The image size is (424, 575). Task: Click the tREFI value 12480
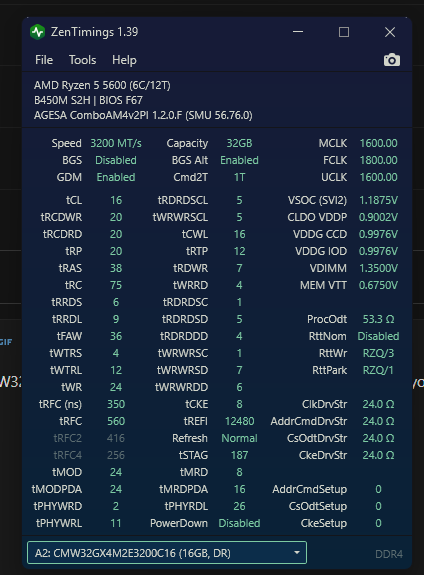tap(240, 421)
